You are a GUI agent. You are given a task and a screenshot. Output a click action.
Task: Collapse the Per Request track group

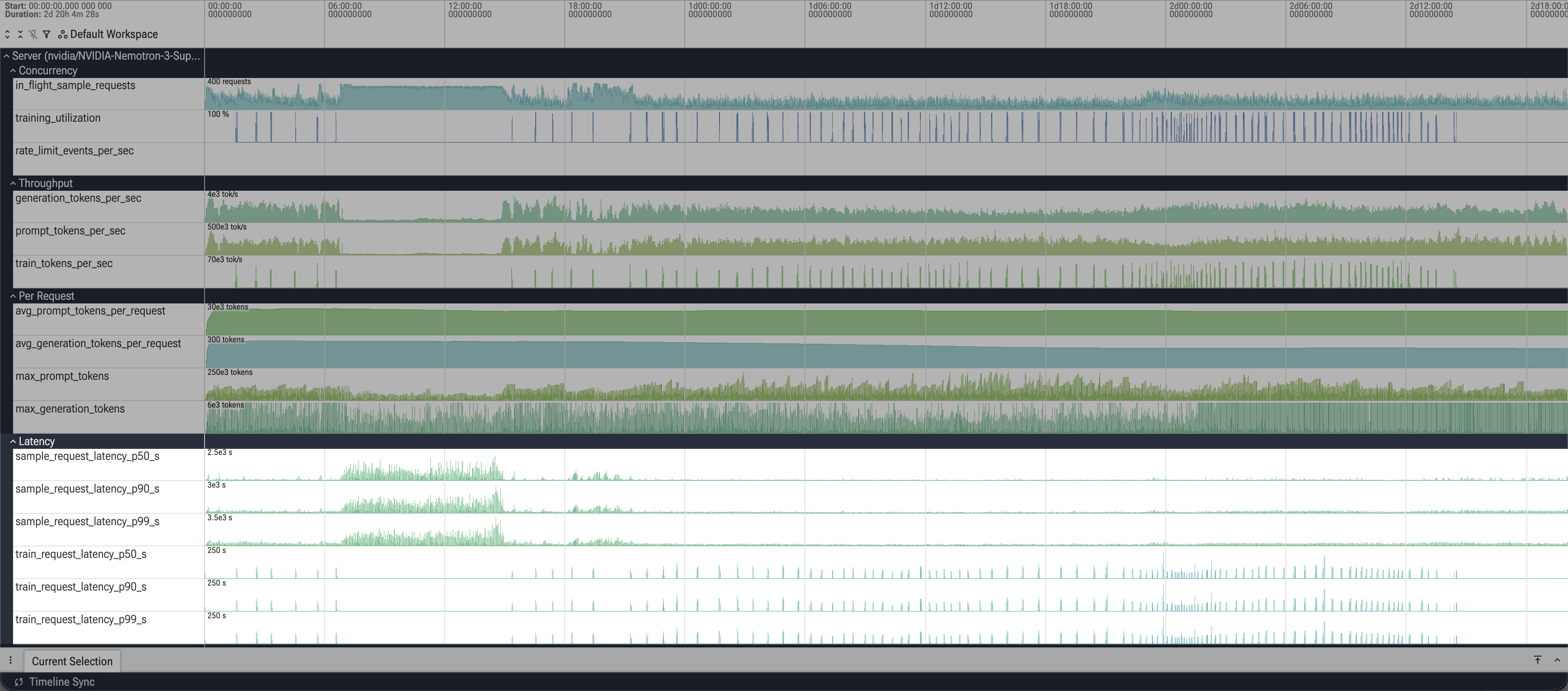click(x=13, y=296)
